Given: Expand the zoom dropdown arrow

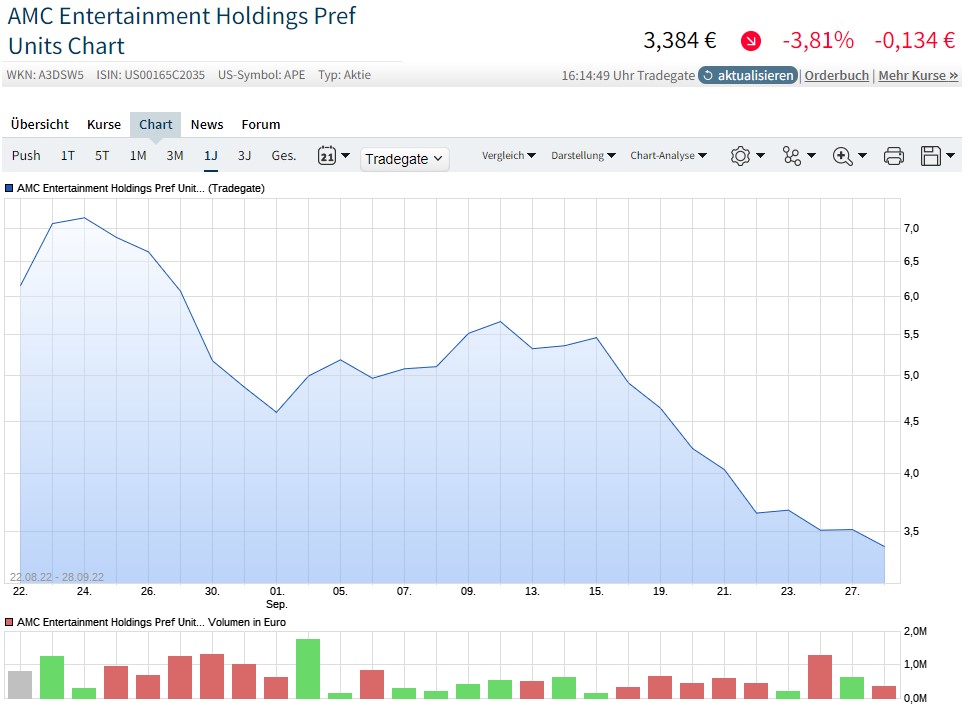Looking at the screenshot, I should pos(863,156).
